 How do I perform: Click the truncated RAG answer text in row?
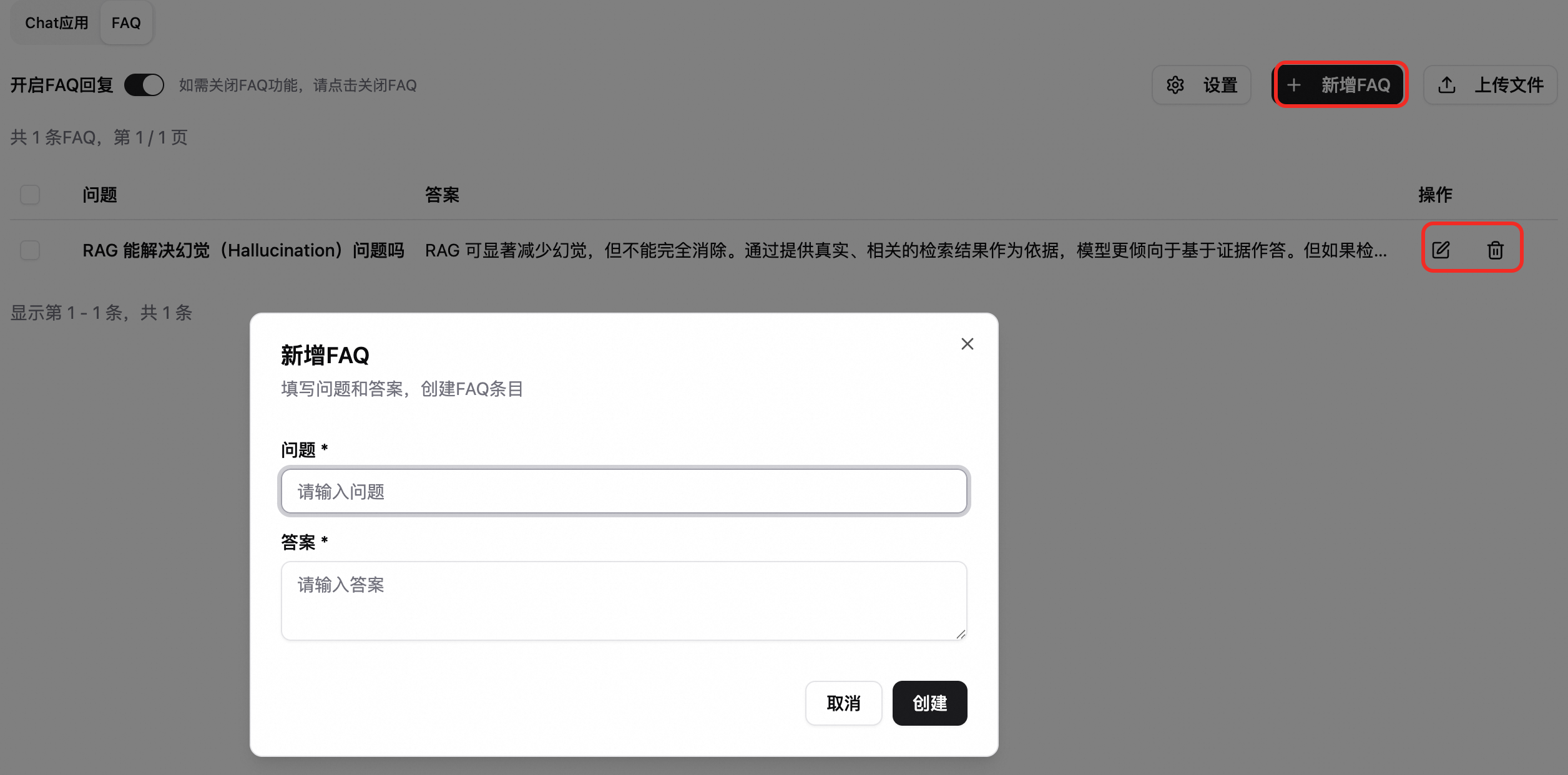(x=905, y=250)
